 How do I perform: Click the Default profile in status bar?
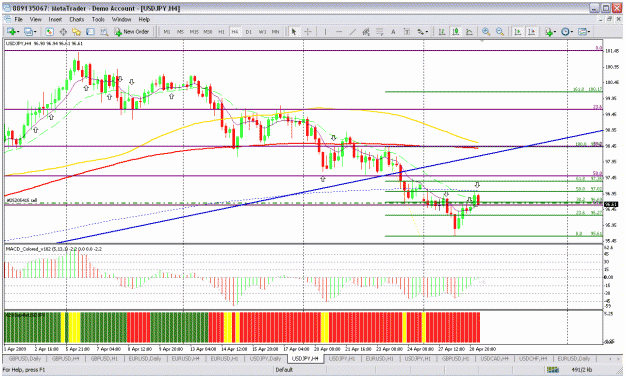284,370
